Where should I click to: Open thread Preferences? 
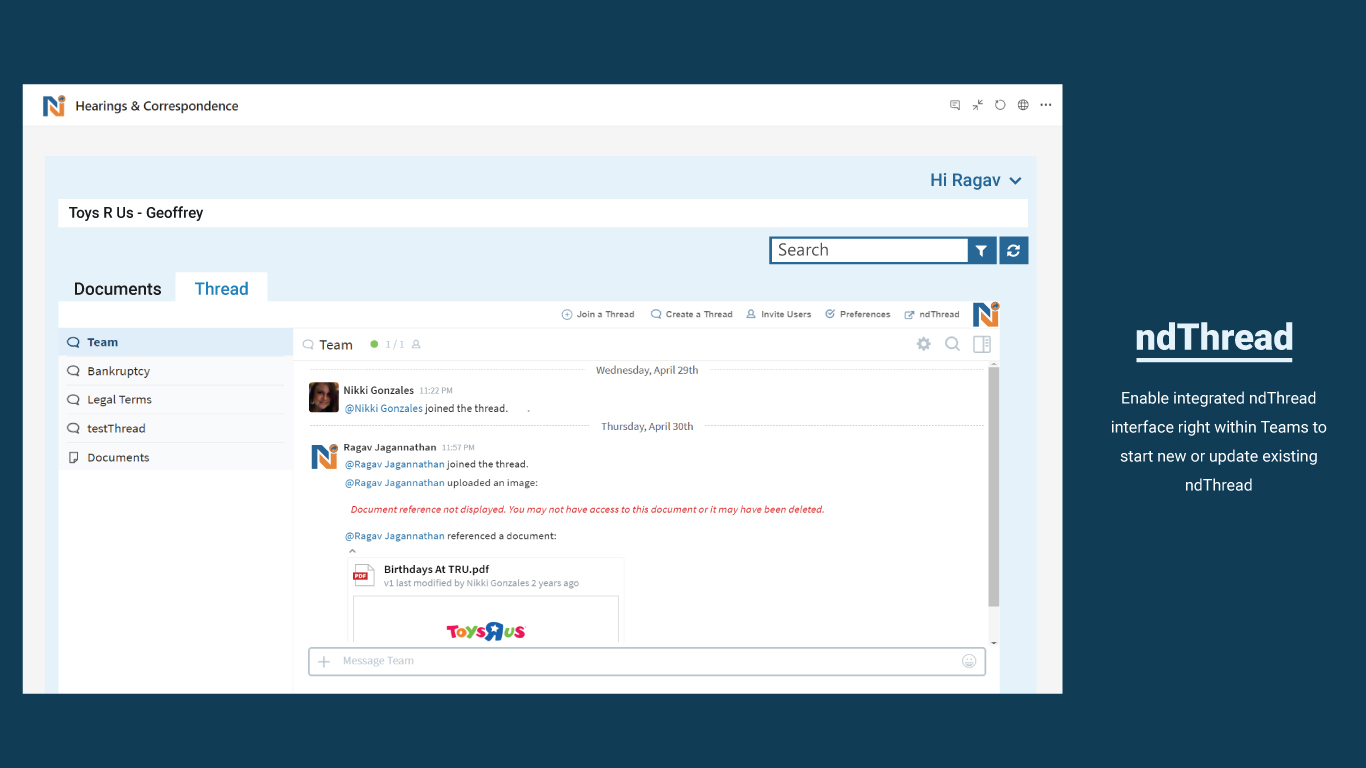858,314
